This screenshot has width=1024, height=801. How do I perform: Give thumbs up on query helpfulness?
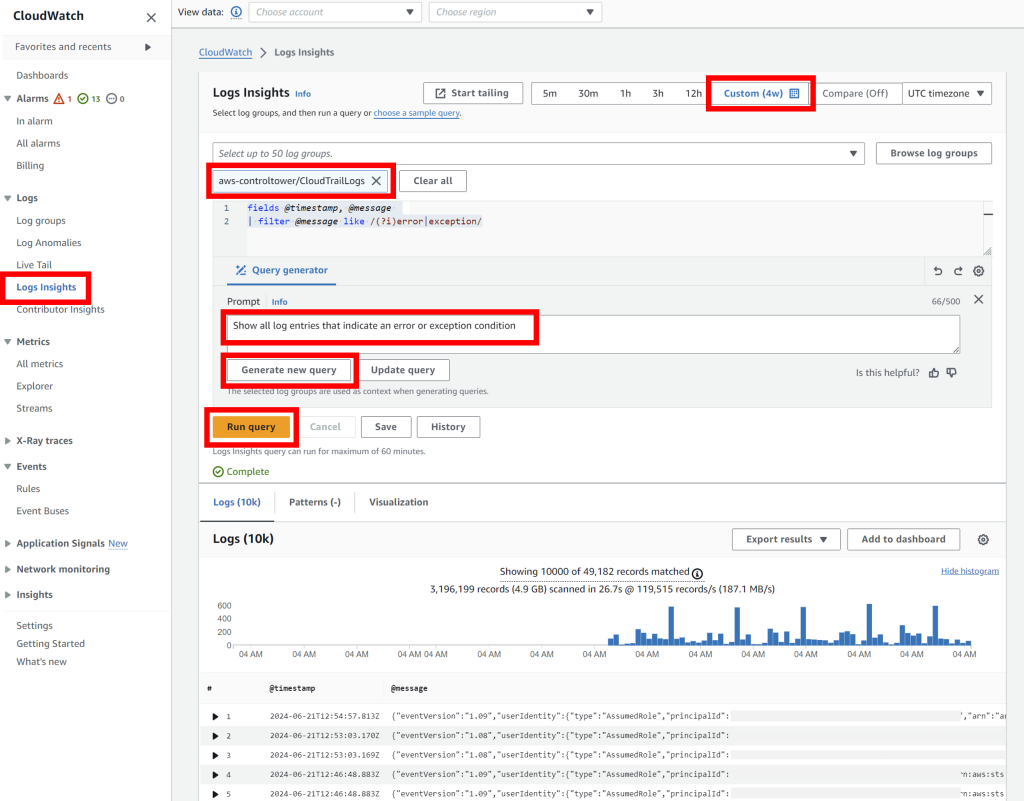(933, 371)
